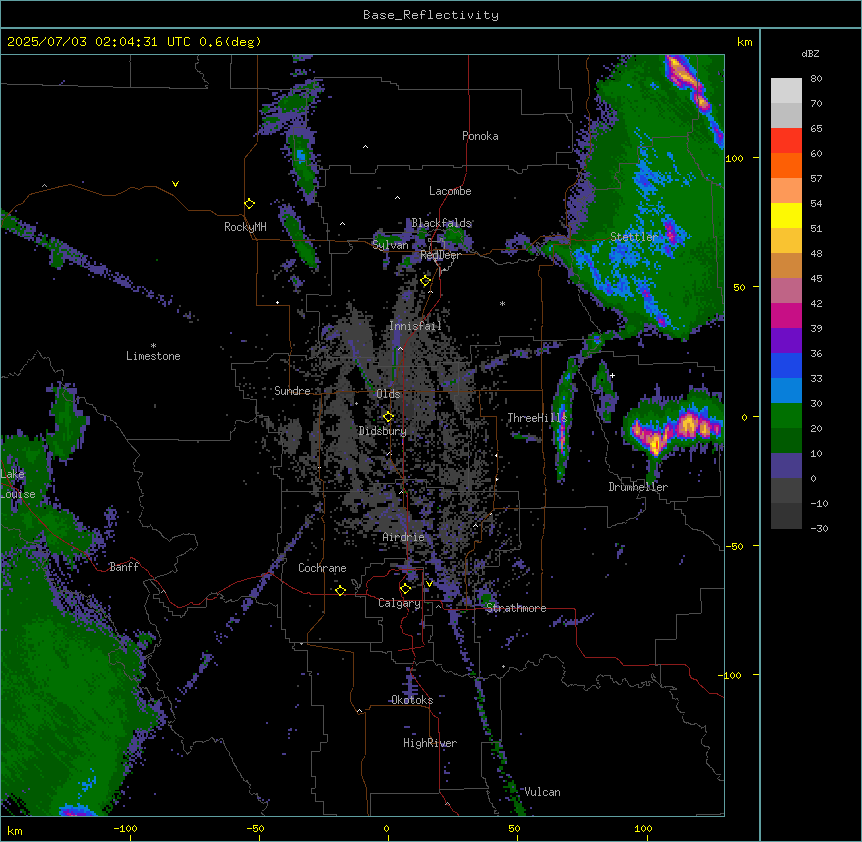Viewport: 862px width, 842px height.
Task: Click the 100 tick on right axis
Action: (734, 158)
